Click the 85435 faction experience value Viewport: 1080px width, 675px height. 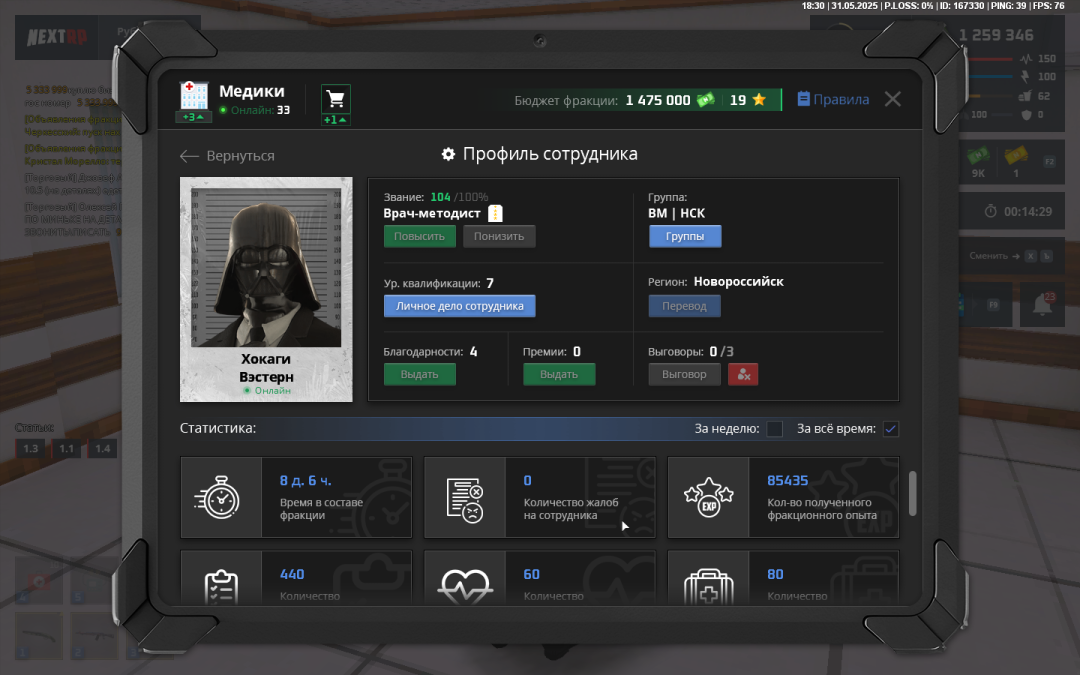click(x=787, y=481)
